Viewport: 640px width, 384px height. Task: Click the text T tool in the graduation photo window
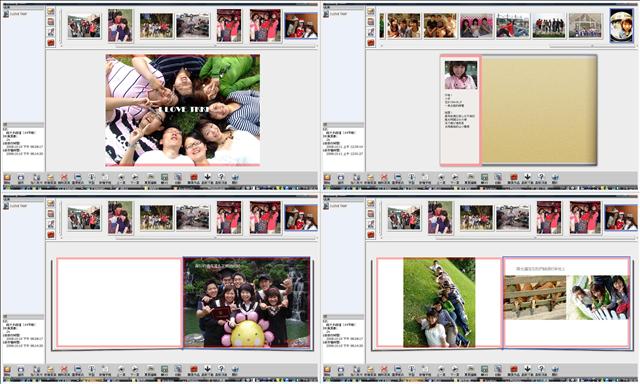[92, 369]
